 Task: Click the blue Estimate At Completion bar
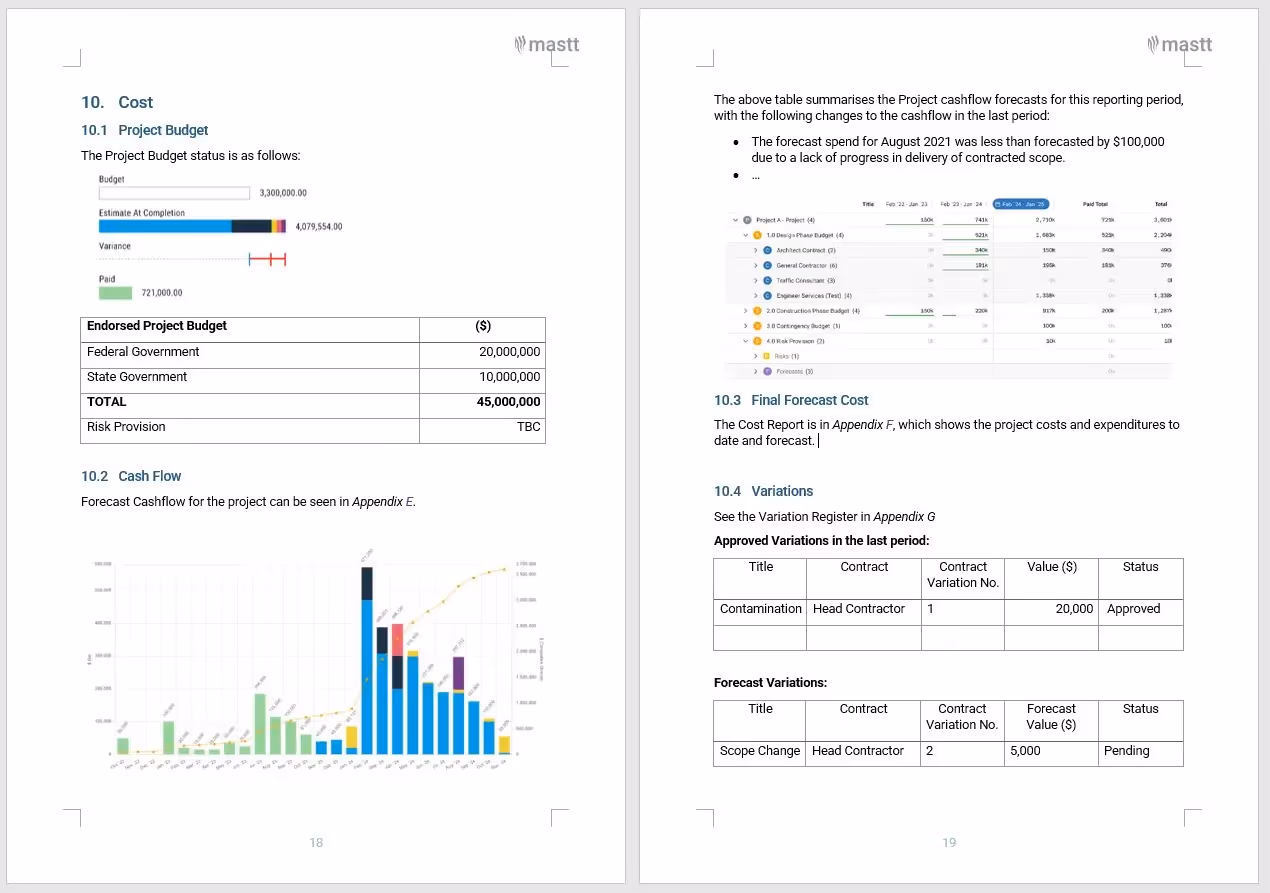pos(165,226)
